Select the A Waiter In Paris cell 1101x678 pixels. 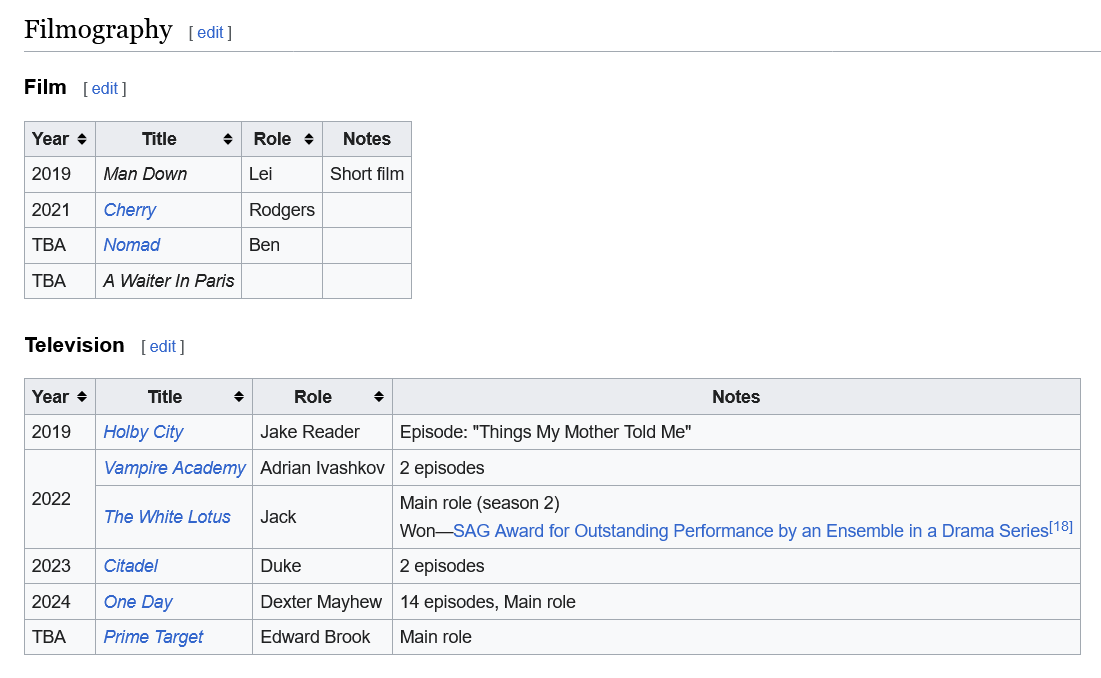click(169, 281)
